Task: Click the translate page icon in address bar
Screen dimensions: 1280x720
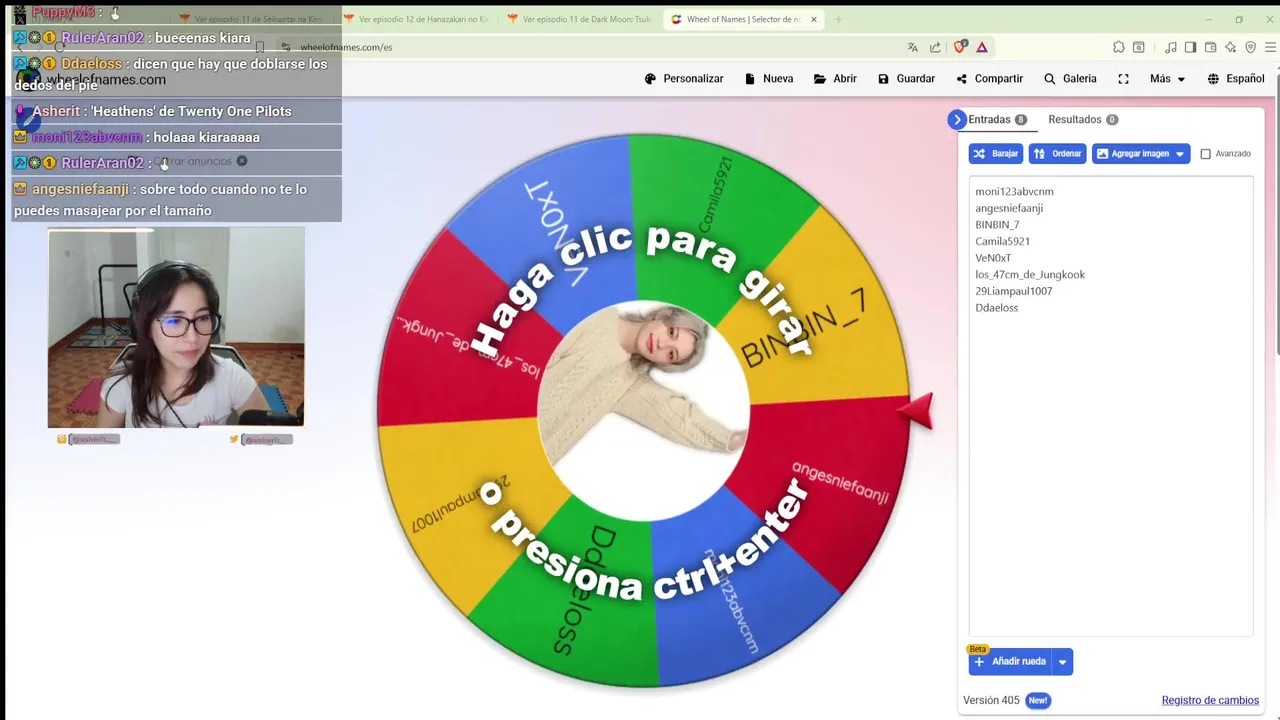Action: point(913,47)
